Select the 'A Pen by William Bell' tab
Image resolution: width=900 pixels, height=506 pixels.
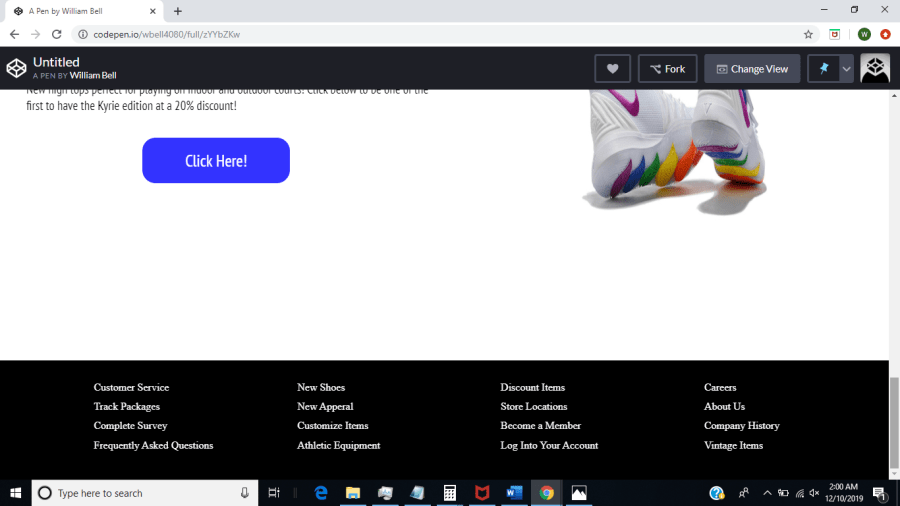coord(83,11)
